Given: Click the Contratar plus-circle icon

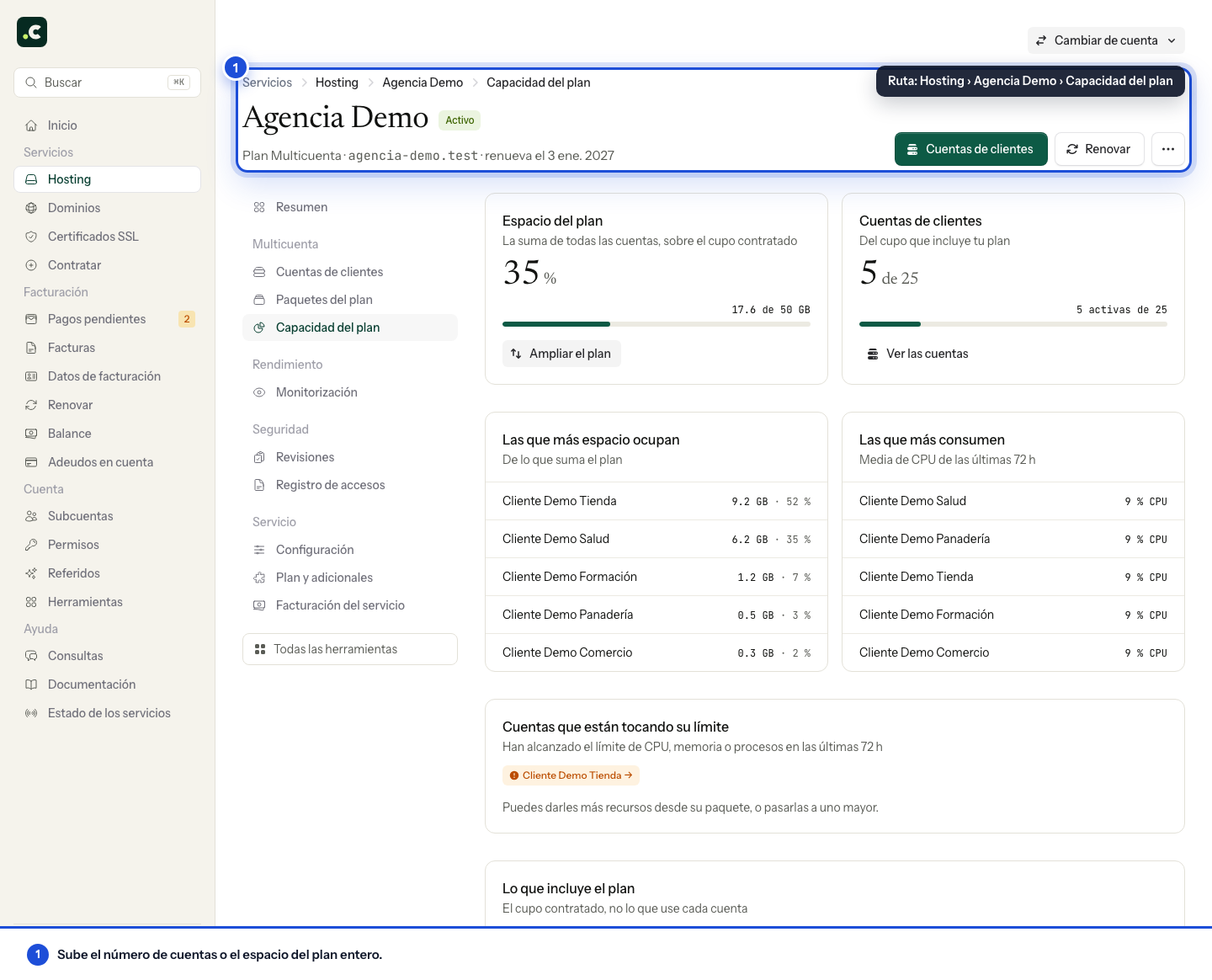Looking at the screenshot, I should pyautogui.click(x=31, y=265).
